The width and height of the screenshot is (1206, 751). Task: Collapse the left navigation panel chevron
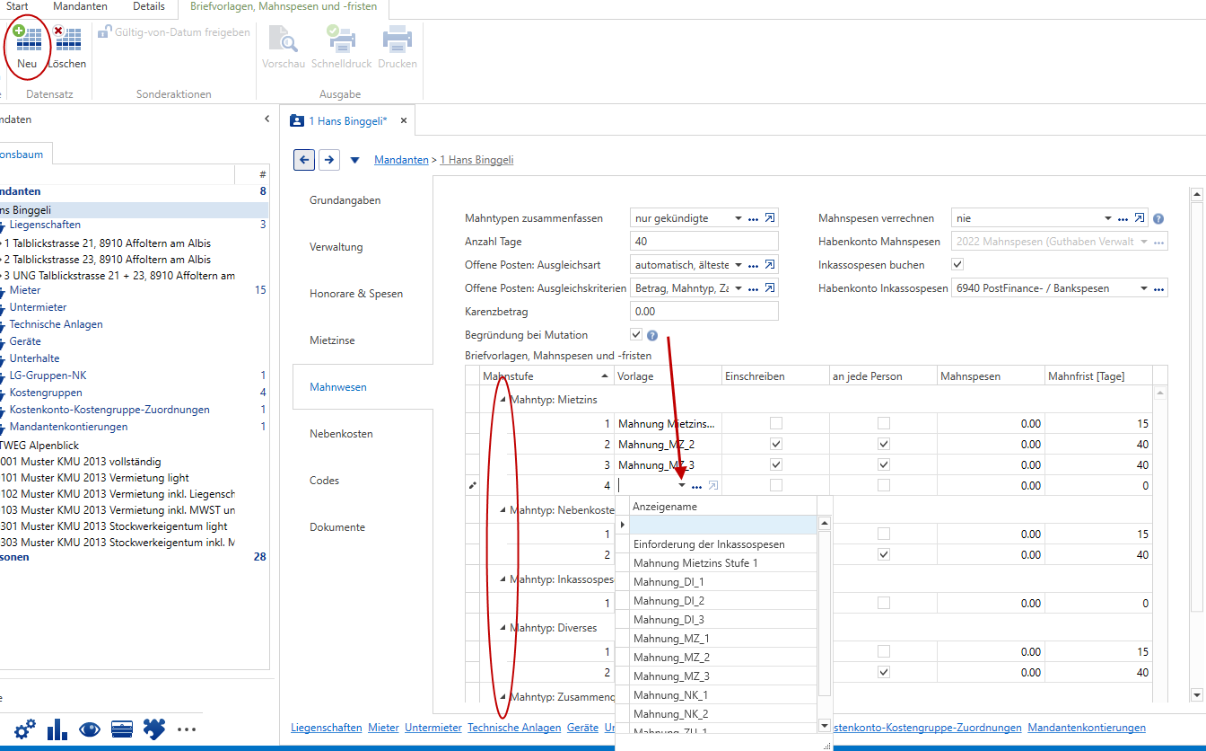267,119
